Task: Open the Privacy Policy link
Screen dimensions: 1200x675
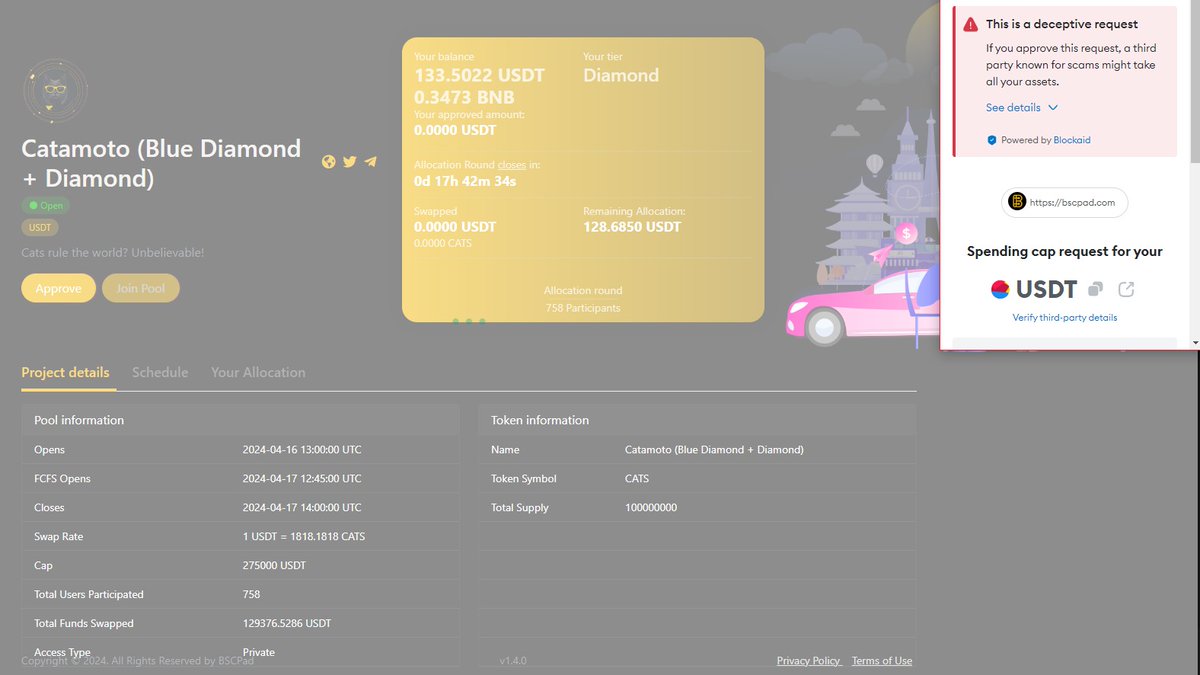Action: tap(809, 661)
